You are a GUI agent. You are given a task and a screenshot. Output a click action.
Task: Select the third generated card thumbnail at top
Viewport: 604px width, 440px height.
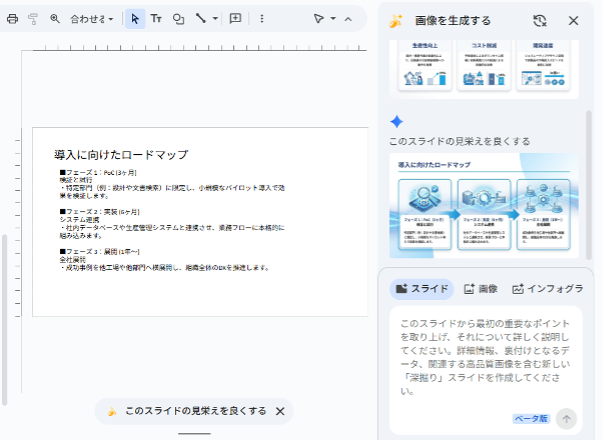tap(543, 64)
